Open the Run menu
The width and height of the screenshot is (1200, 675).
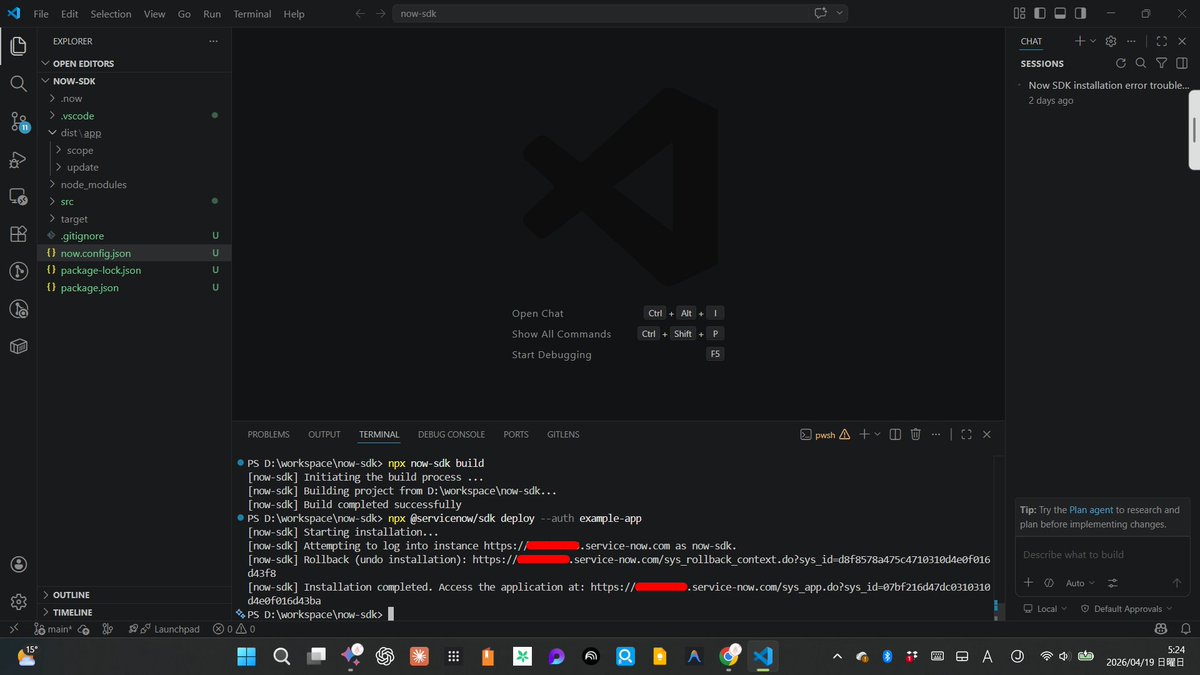212,14
